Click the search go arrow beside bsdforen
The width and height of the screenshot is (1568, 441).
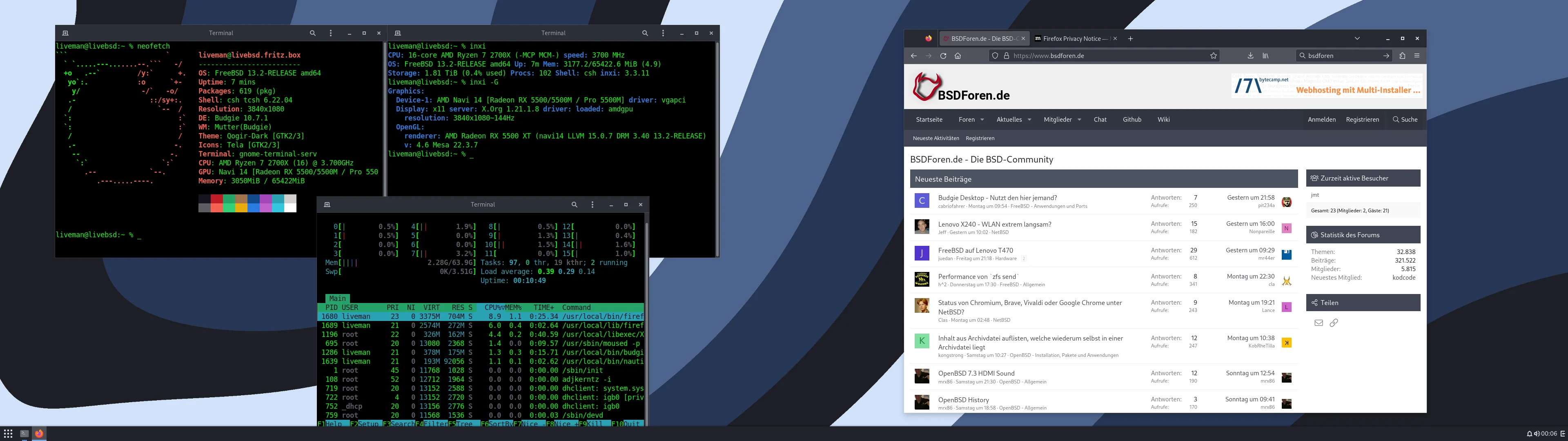(x=1386, y=56)
